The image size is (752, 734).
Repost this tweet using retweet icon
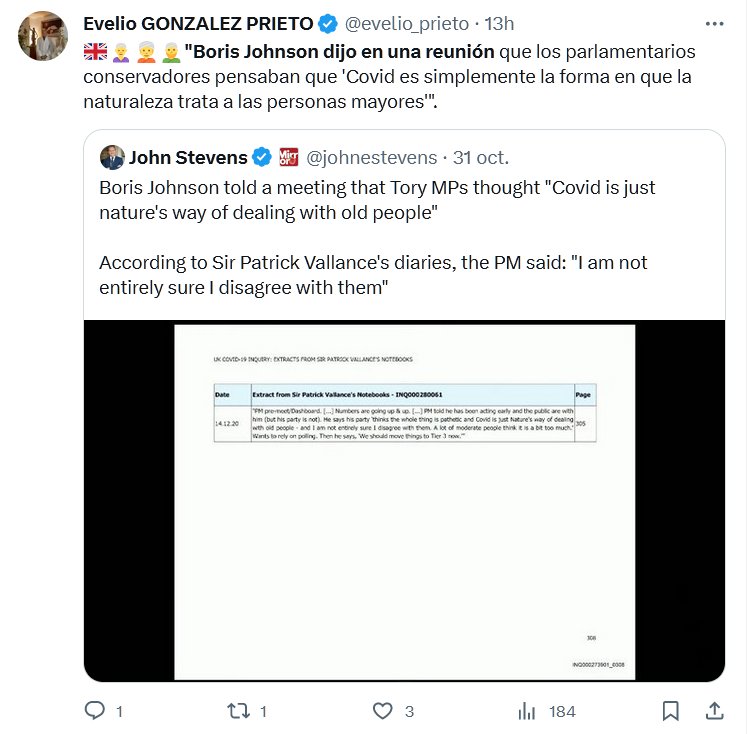(x=238, y=711)
